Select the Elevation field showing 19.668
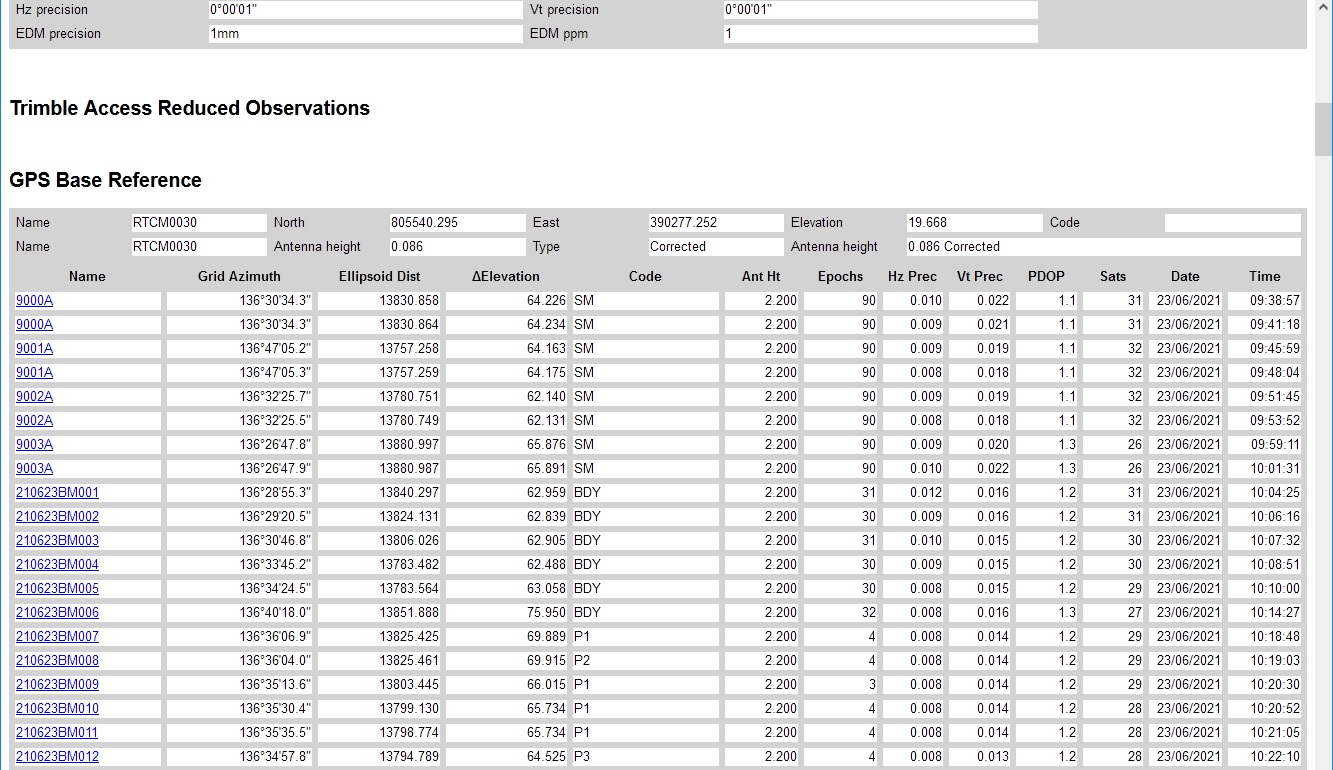 (x=973, y=223)
